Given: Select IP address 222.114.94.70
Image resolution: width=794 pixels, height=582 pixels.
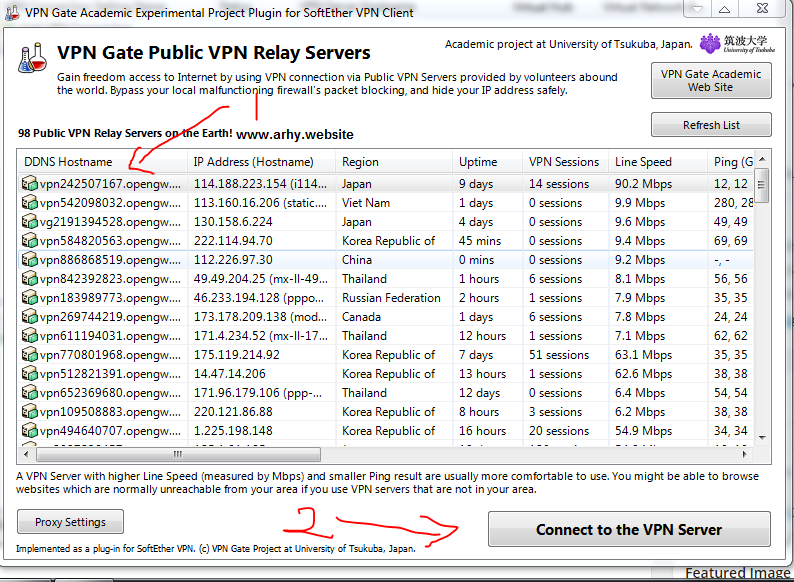Looking at the screenshot, I should (x=233, y=241).
